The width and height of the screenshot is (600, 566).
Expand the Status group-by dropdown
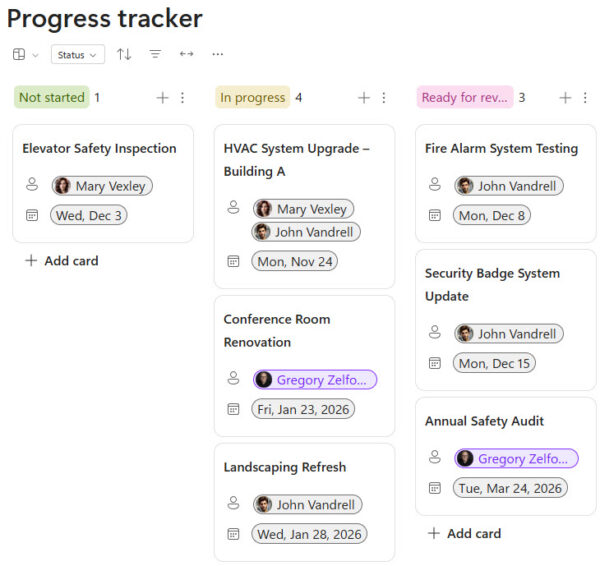coord(78,54)
